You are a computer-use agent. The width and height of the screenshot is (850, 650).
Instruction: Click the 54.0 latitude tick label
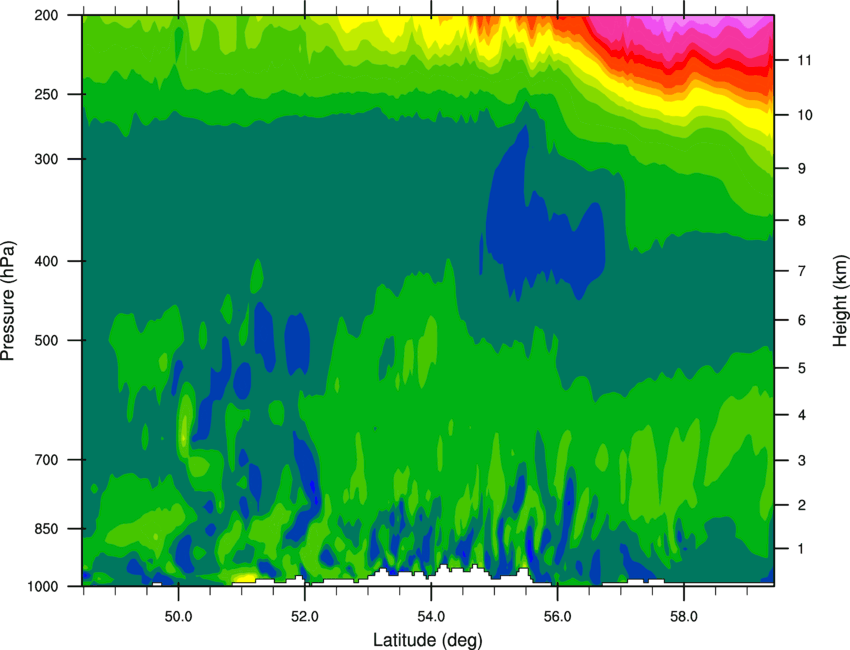432,617
